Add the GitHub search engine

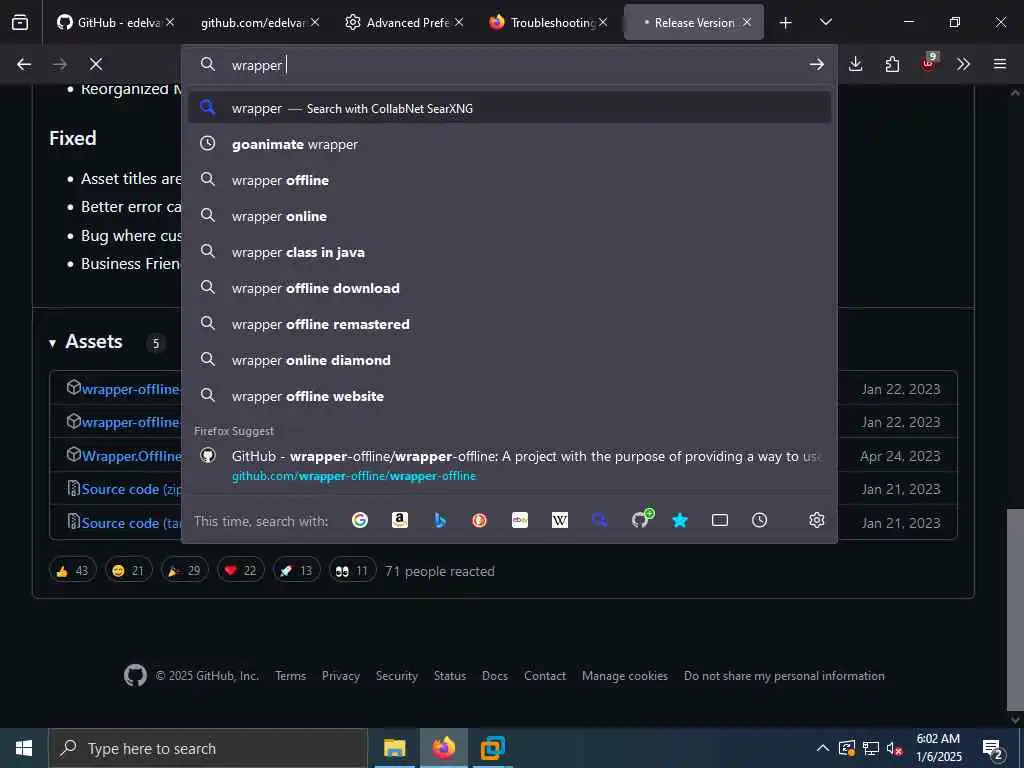(641, 519)
